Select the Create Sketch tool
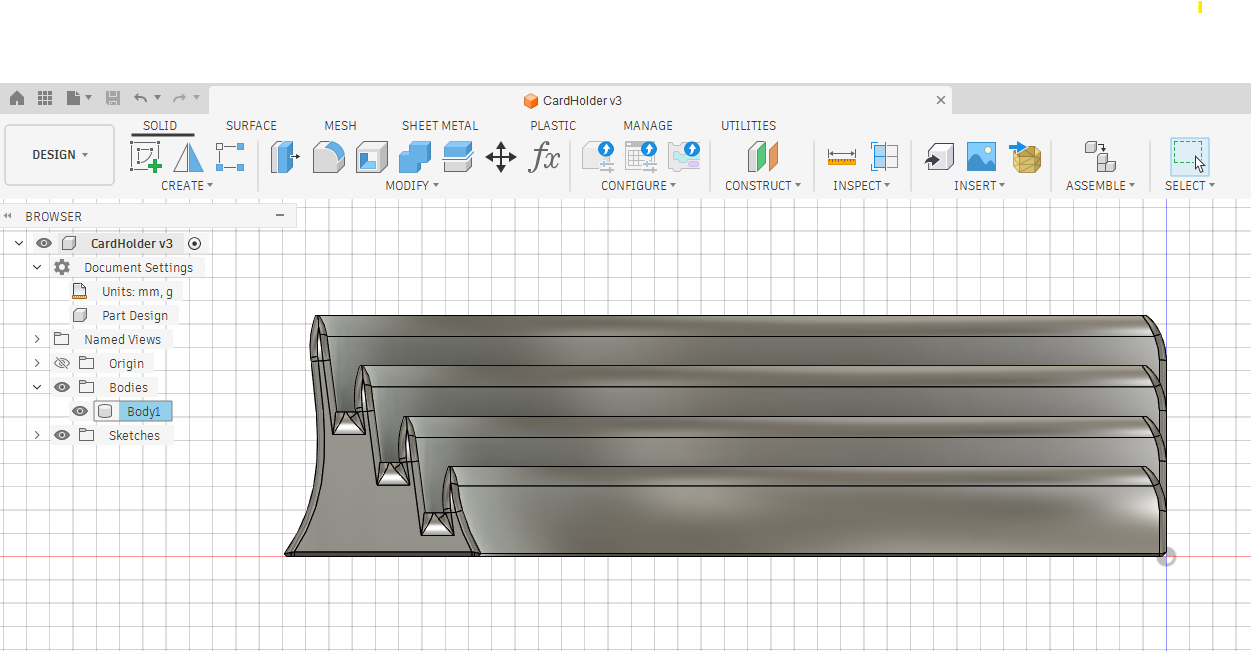The image size is (1251, 651). 146,157
